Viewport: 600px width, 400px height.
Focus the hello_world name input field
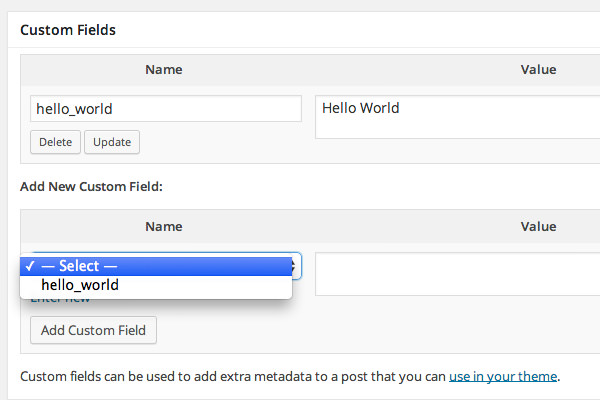point(166,109)
